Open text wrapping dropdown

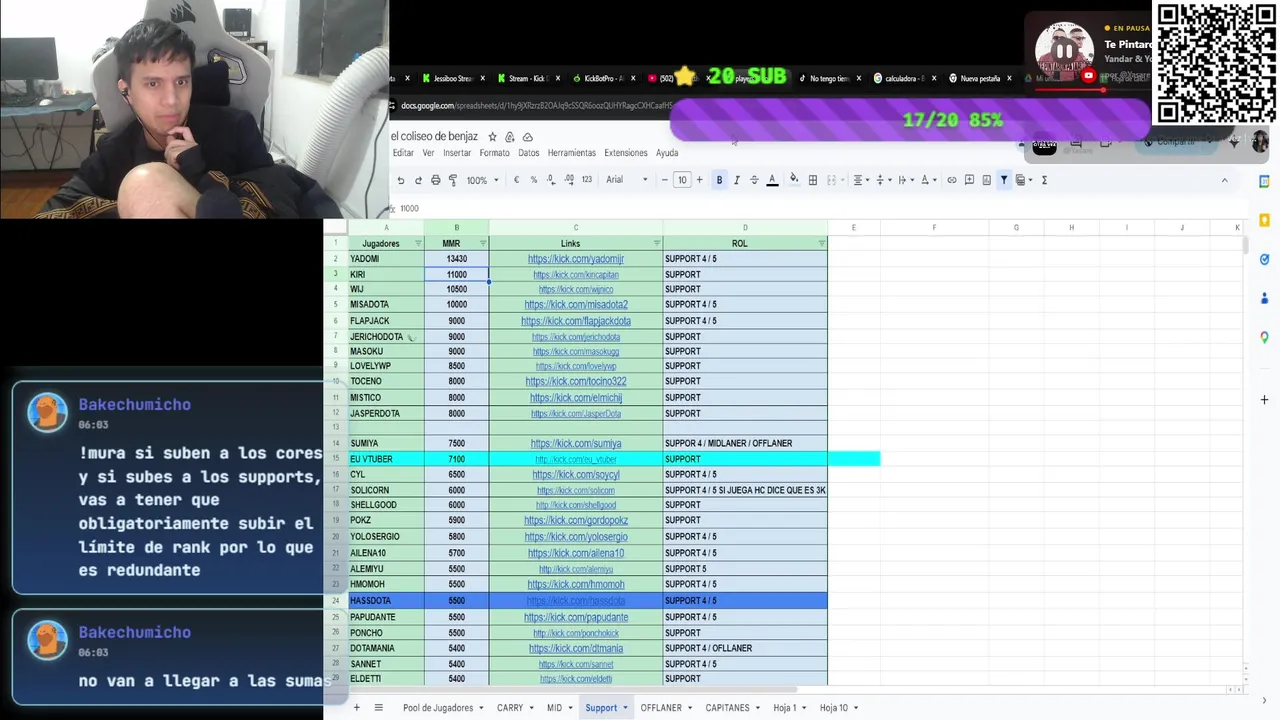coord(905,180)
